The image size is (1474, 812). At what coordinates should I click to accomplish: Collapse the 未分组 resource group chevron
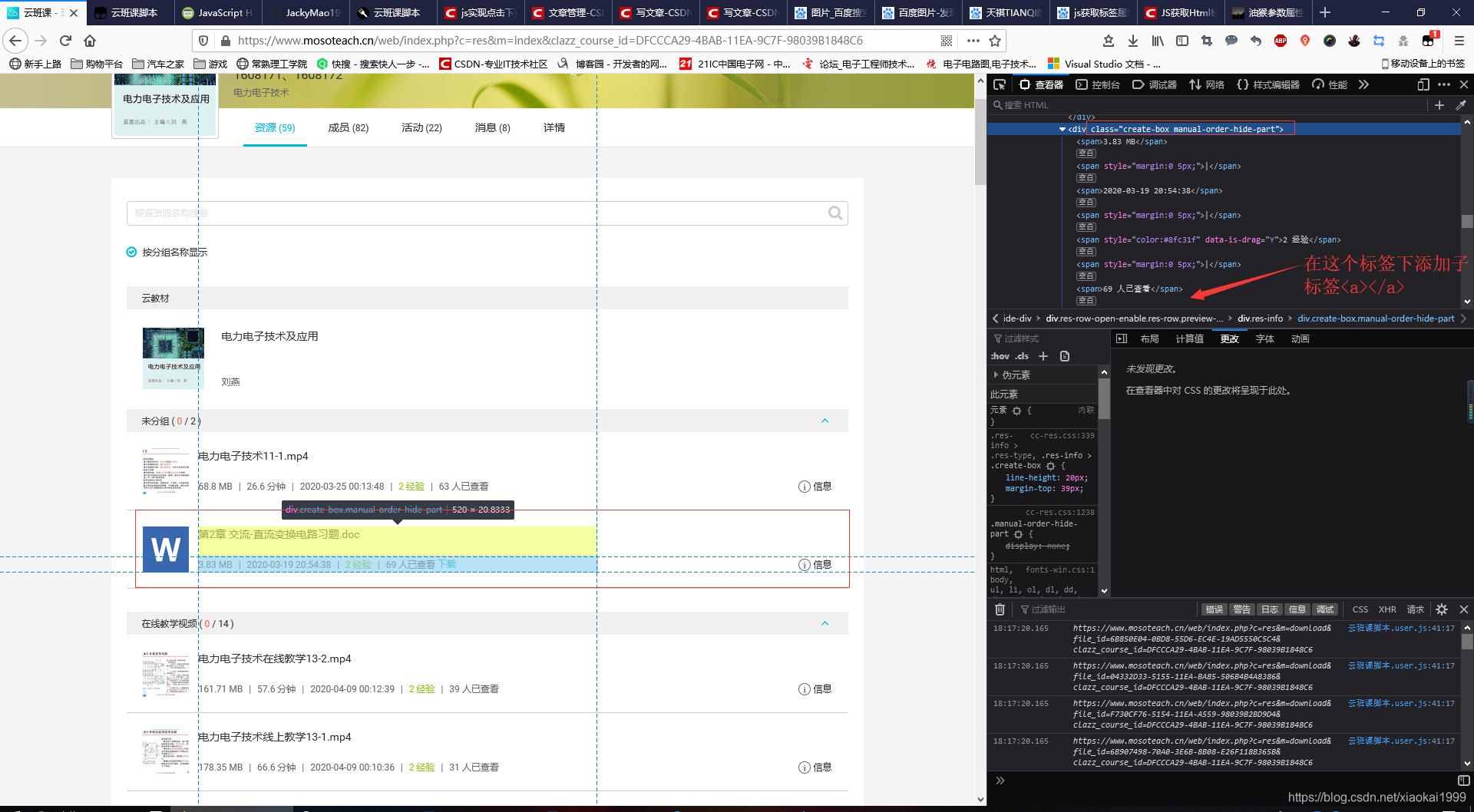pos(825,421)
